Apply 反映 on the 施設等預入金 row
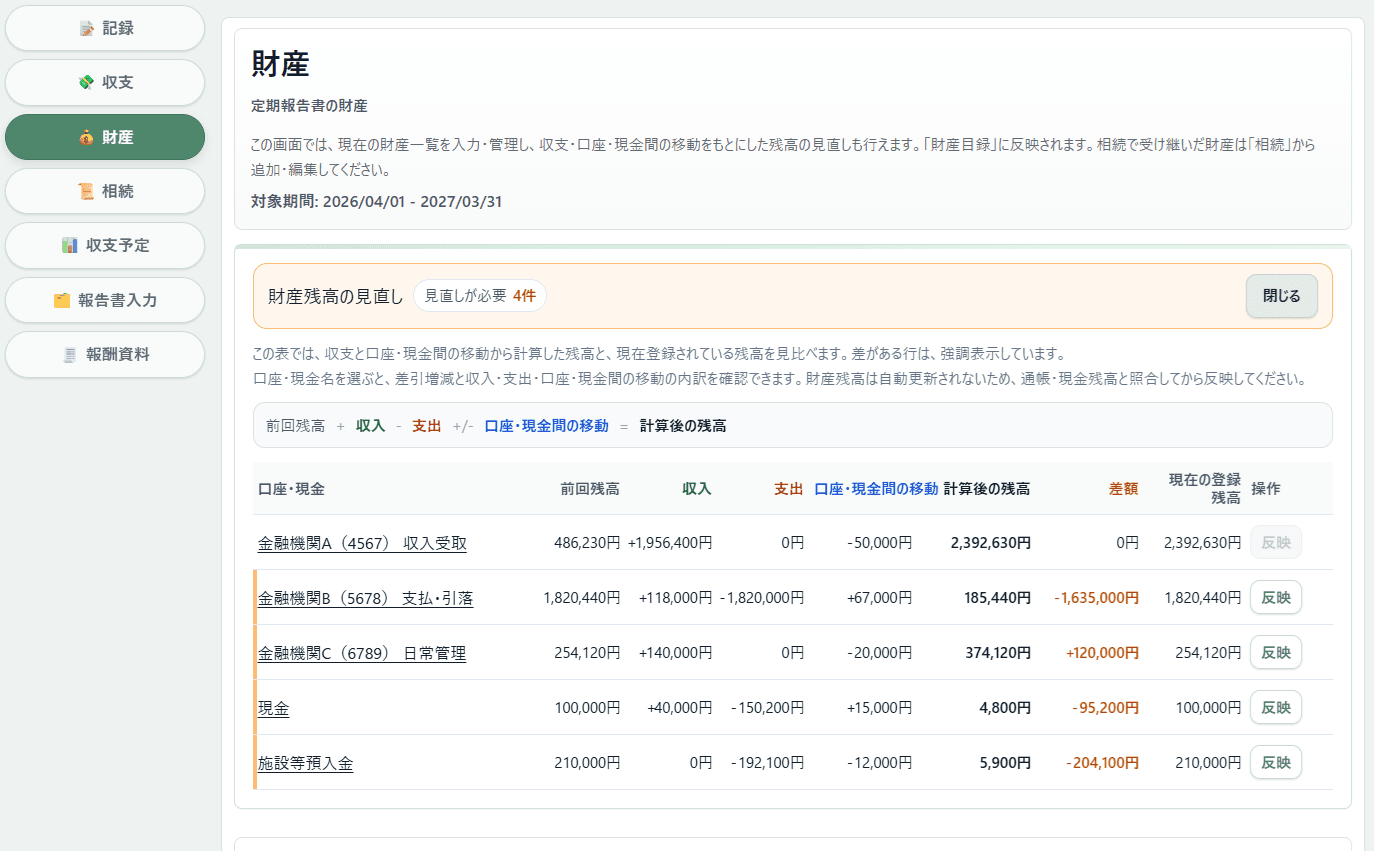The image size is (1374, 851). pos(1276,762)
